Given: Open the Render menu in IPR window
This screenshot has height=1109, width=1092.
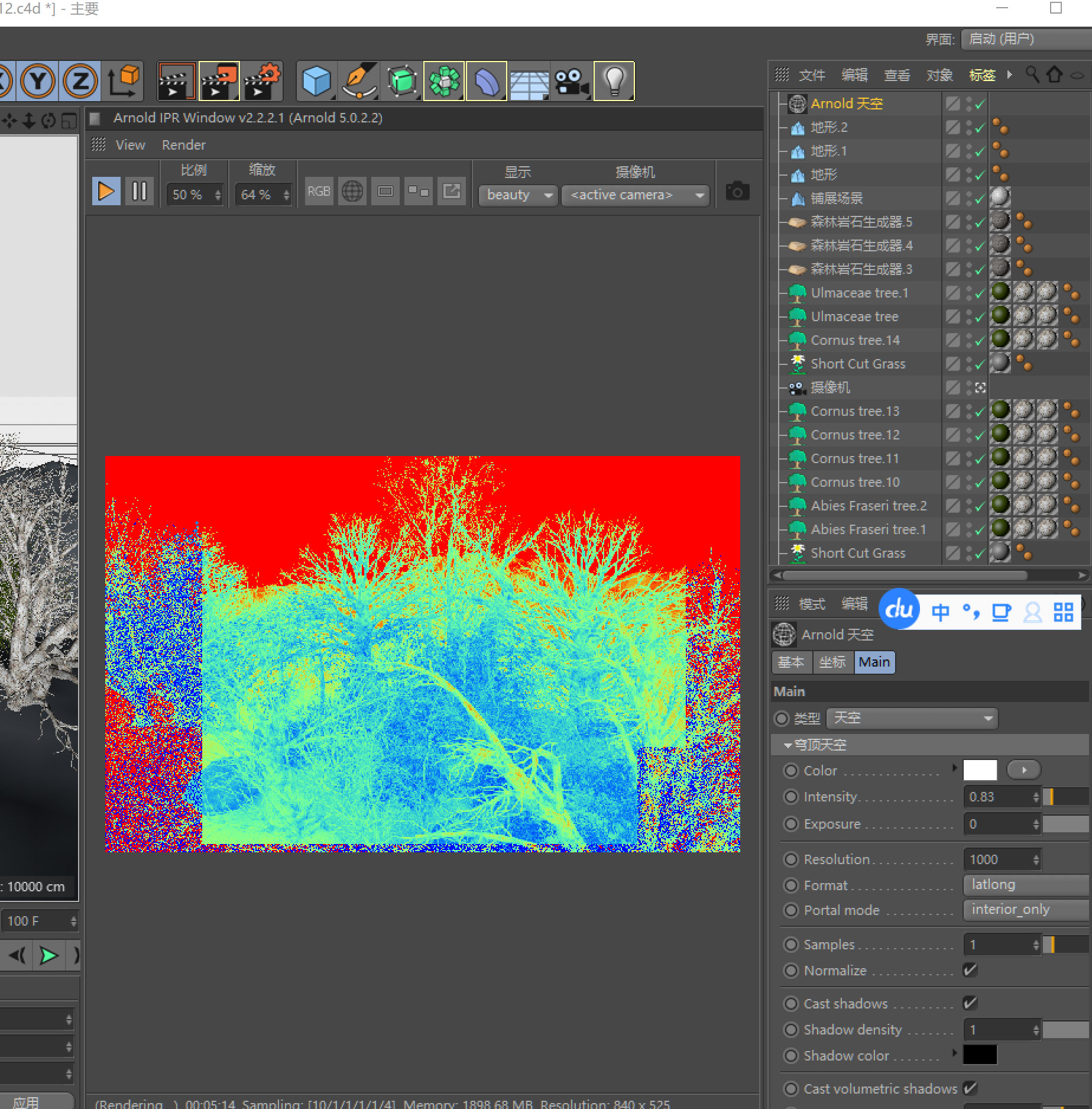Looking at the screenshot, I should [x=183, y=145].
